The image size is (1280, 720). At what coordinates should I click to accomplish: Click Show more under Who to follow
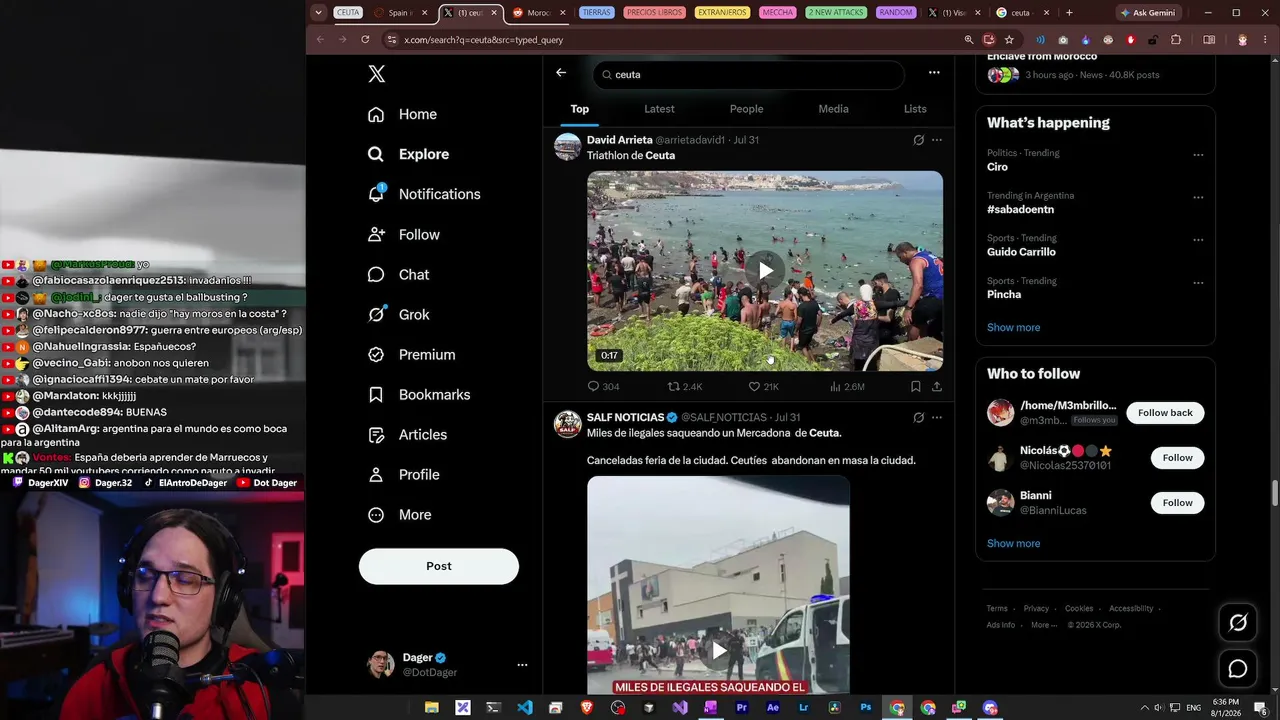1013,543
